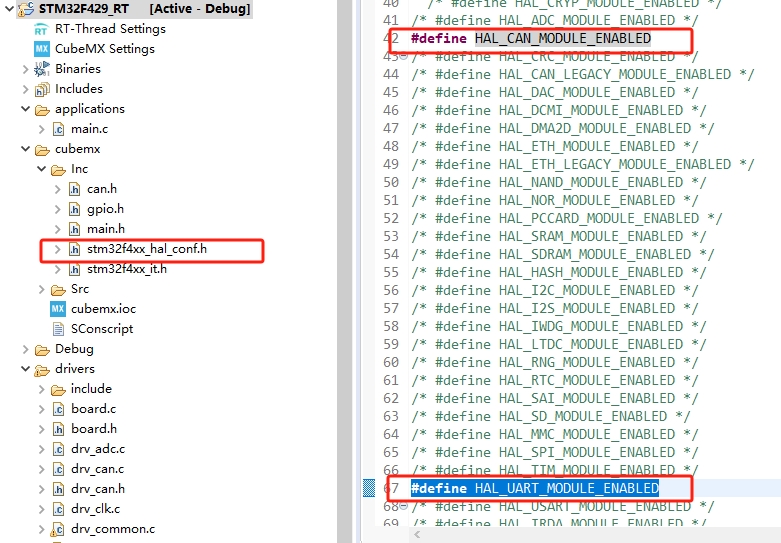
Task: Click the include folder icon
Action: click(x=58, y=390)
